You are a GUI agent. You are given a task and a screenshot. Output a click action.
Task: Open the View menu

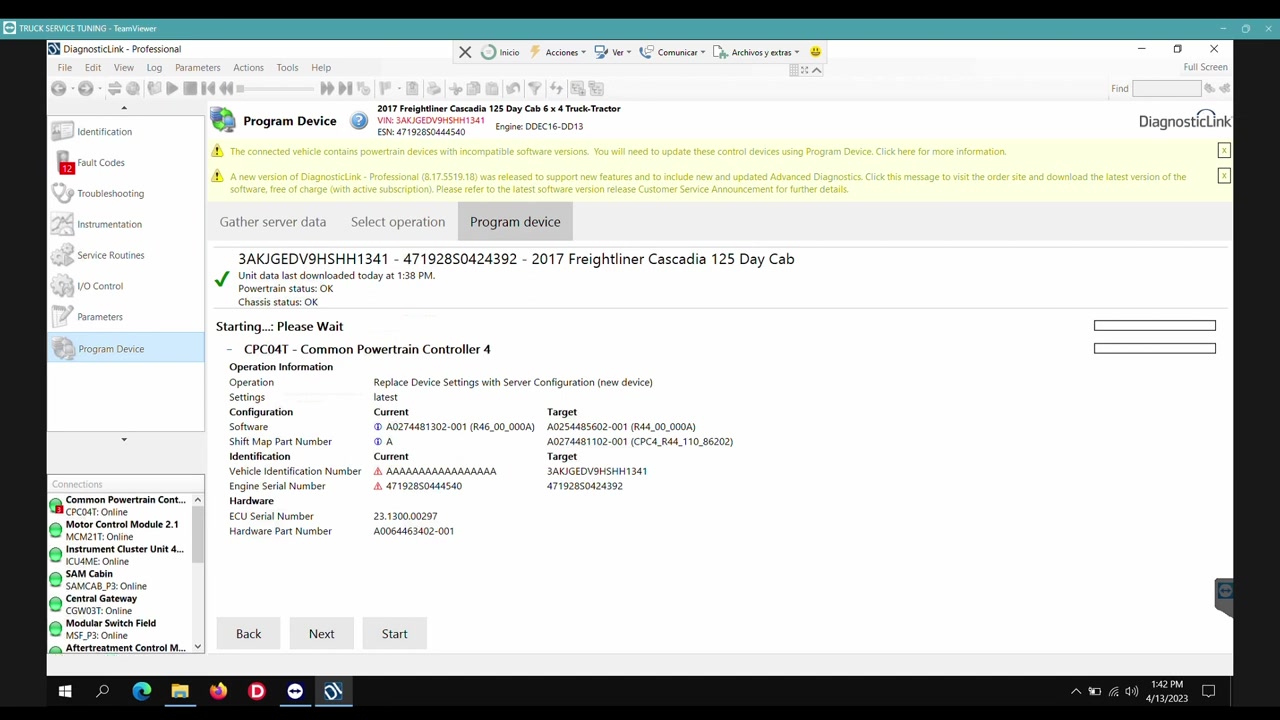(x=123, y=68)
